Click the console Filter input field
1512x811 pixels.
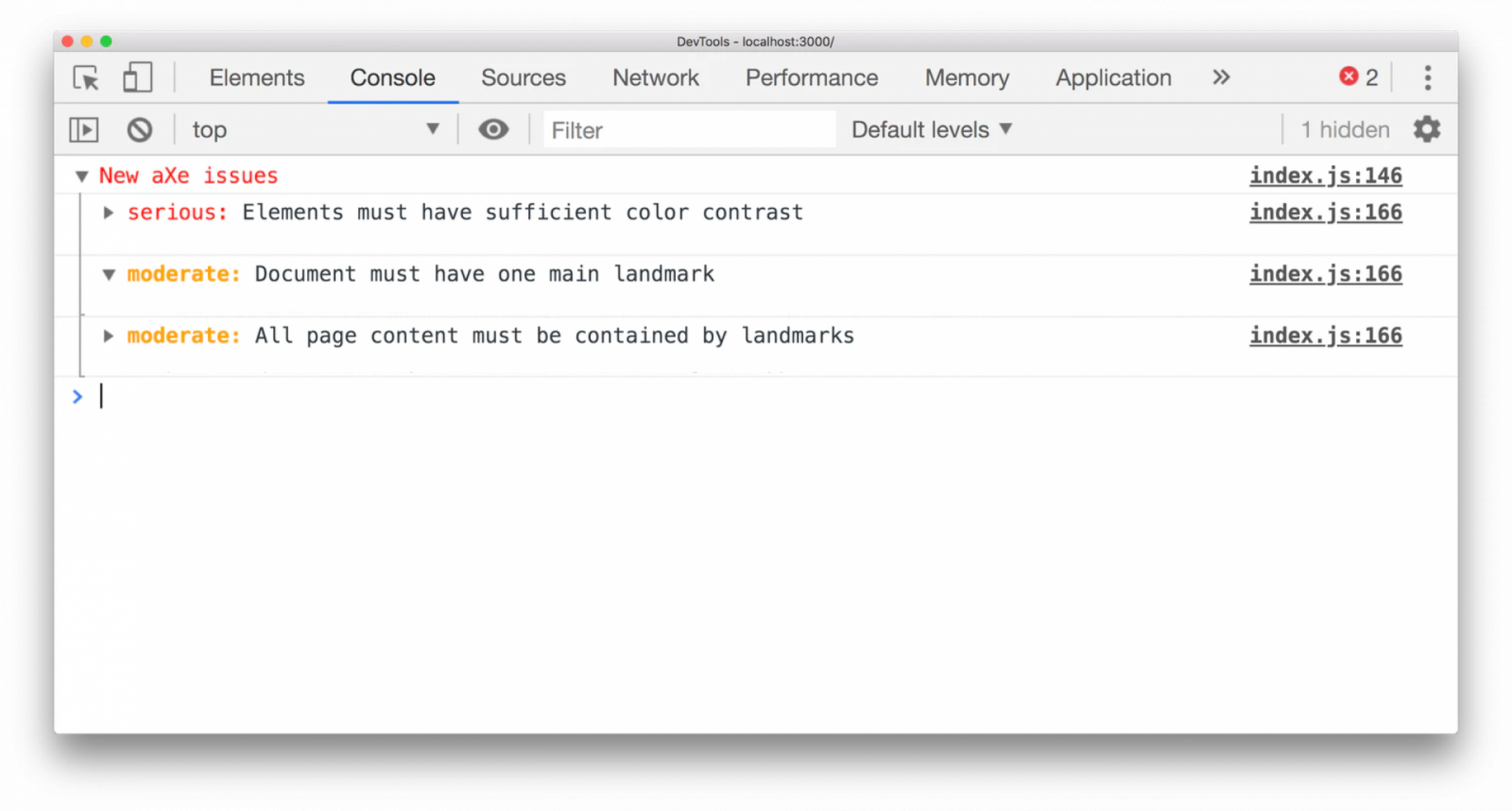point(689,129)
